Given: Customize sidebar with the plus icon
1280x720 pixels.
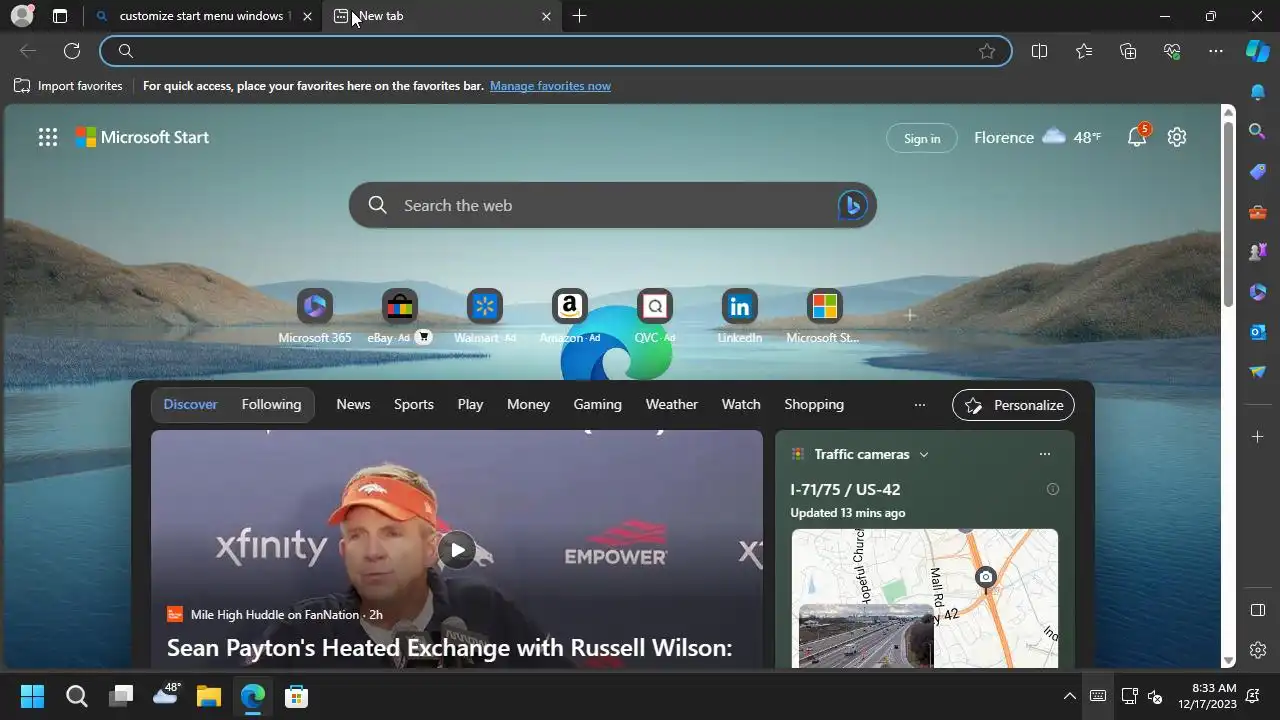Looking at the screenshot, I should point(1258,436).
